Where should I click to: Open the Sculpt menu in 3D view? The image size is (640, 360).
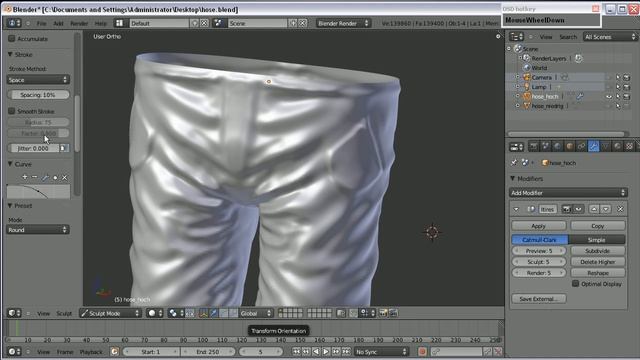pos(64,313)
